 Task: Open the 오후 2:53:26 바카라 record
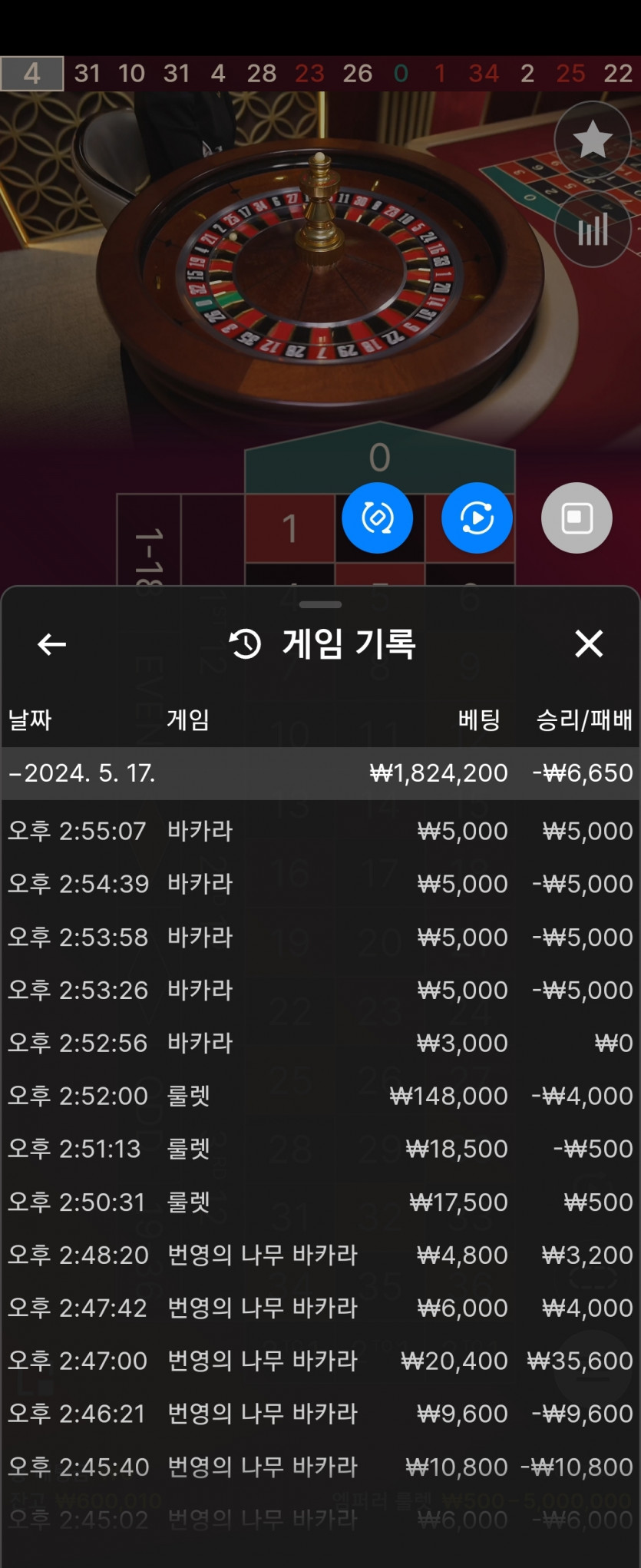320,990
